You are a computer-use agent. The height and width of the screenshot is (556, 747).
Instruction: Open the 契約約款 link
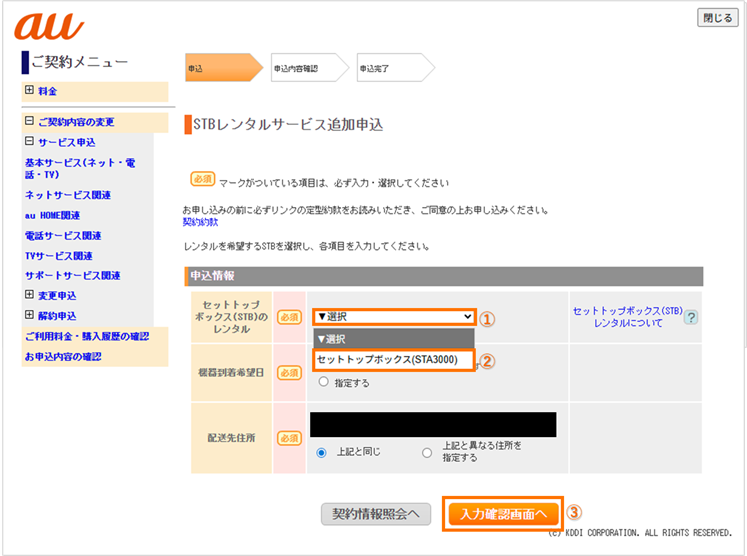click(200, 222)
